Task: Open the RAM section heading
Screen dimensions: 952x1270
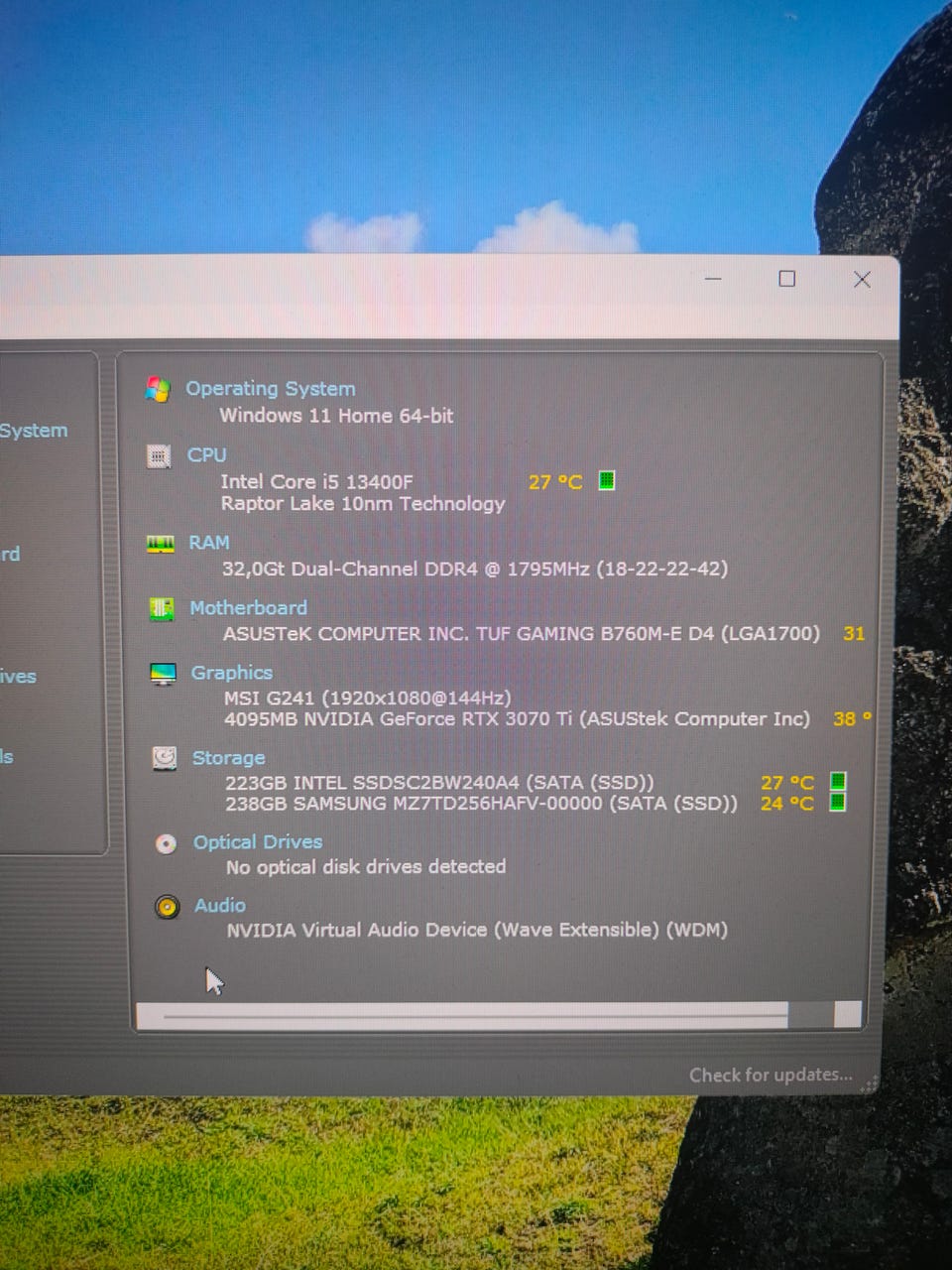Action: (x=209, y=543)
